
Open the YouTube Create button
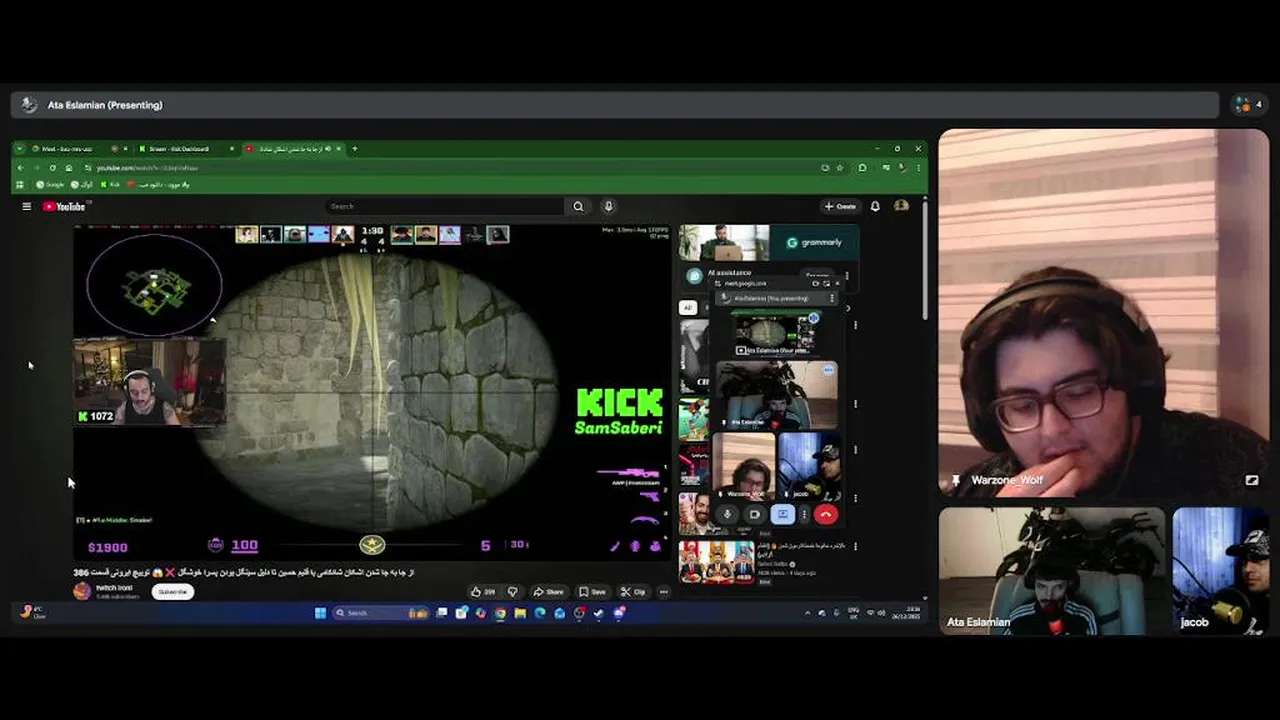click(841, 206)
